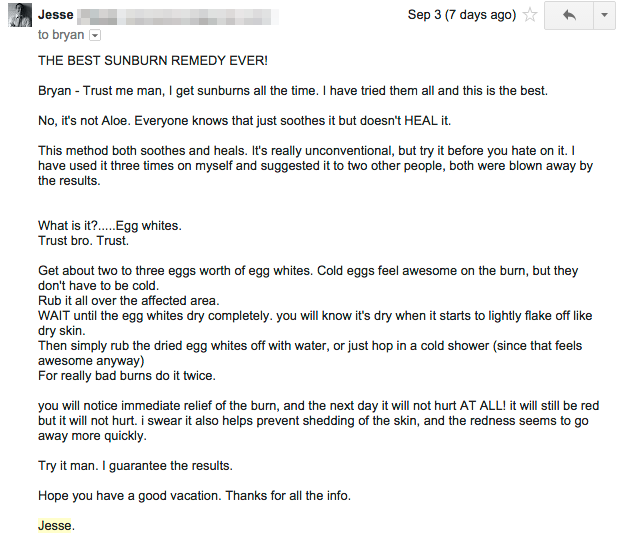623x546 pixels.
Task: Click the 'to bryan' recipient text
Action: pos(61,35)
